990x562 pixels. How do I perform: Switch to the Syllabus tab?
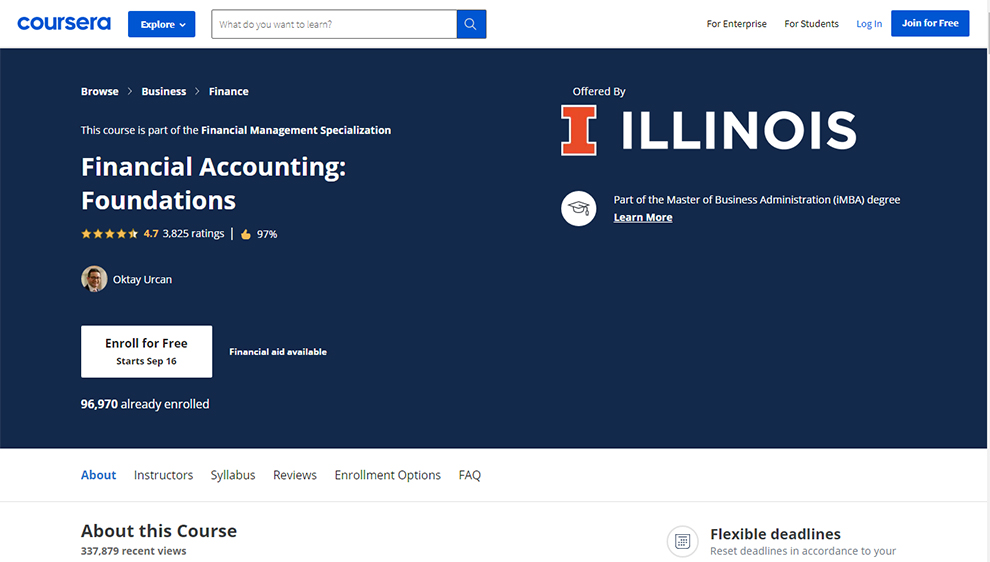pyautogui.click(x=233, y=475)
